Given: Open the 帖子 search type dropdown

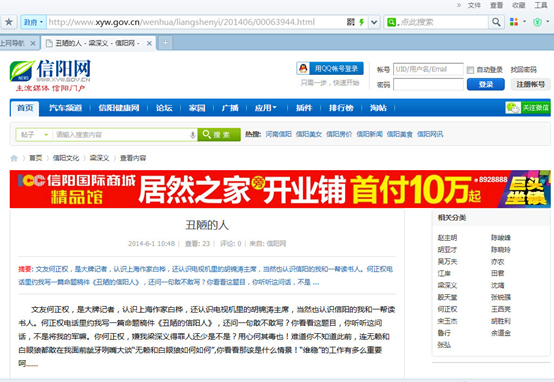Looking at the screenshot, I should coord(33,135).
